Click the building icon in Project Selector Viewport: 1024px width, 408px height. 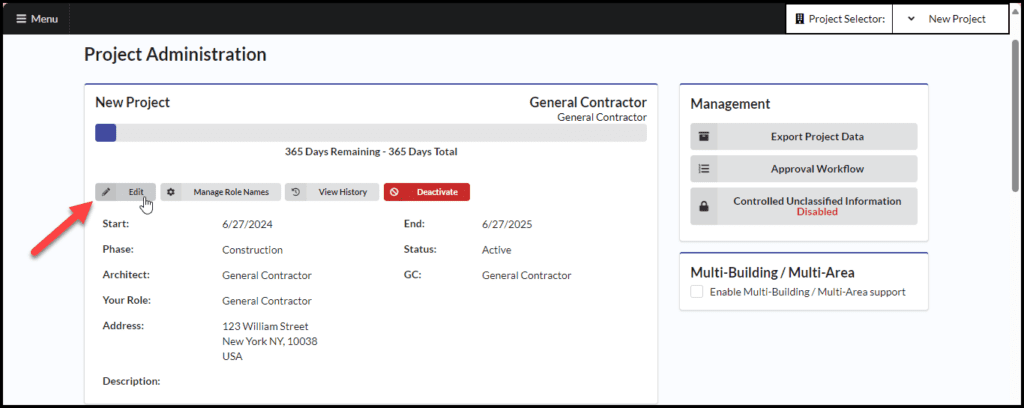tap(799, 19)
